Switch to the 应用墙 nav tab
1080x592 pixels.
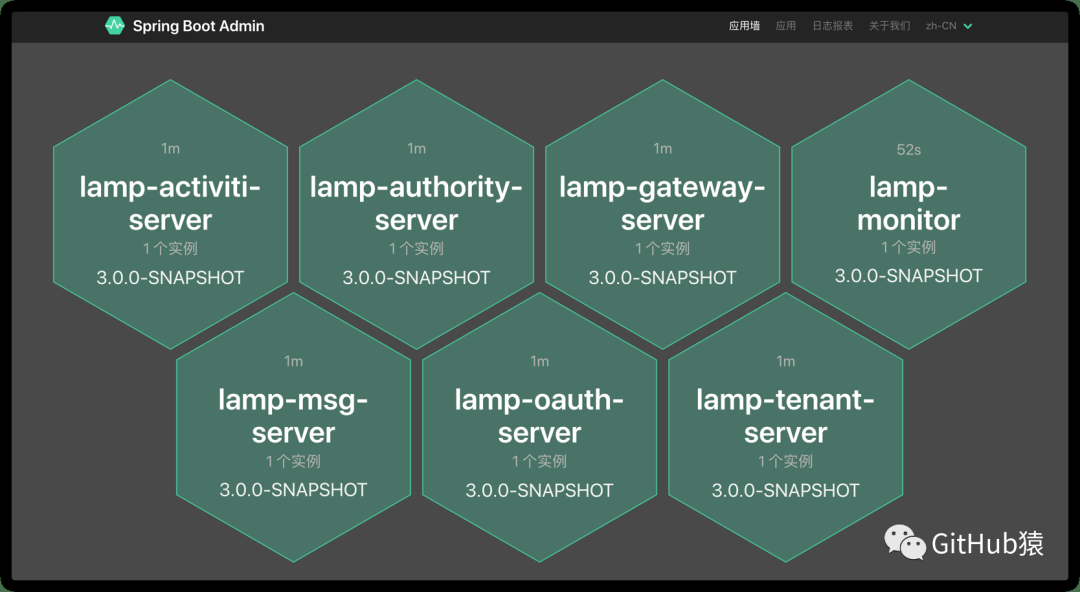745,26
